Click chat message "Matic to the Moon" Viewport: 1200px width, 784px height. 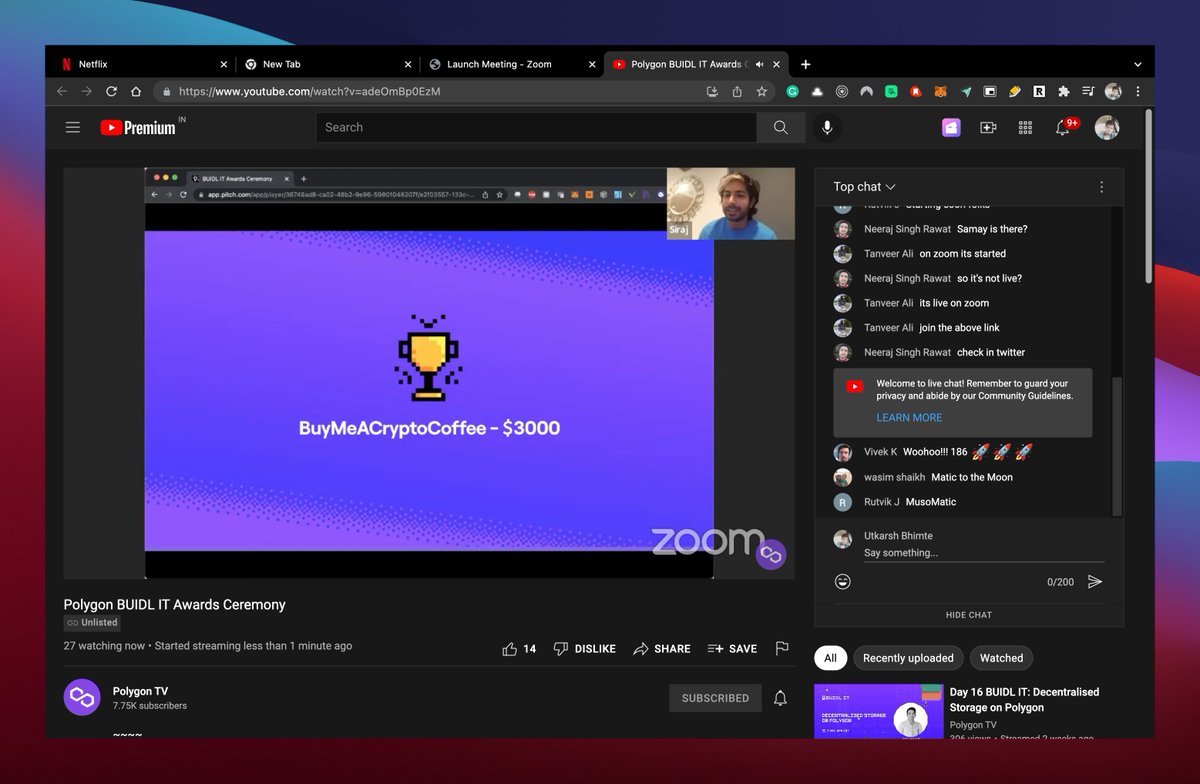pyautogui.click(x=972, y=477)
